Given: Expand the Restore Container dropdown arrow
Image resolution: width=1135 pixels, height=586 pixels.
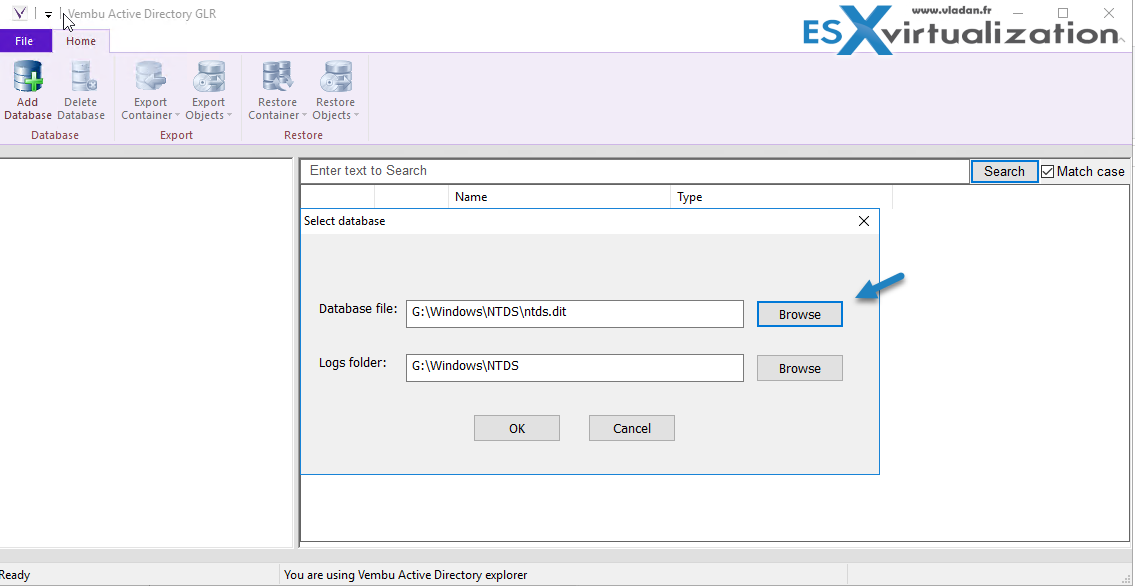Looking at the screenshot, I should [x=304, y=116].
